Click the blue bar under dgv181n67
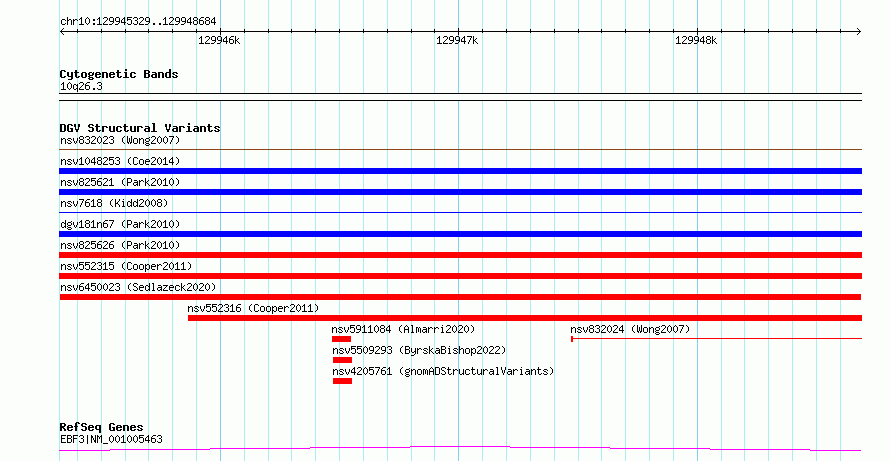This screenshot has width=890, height=461. [460, 234]
